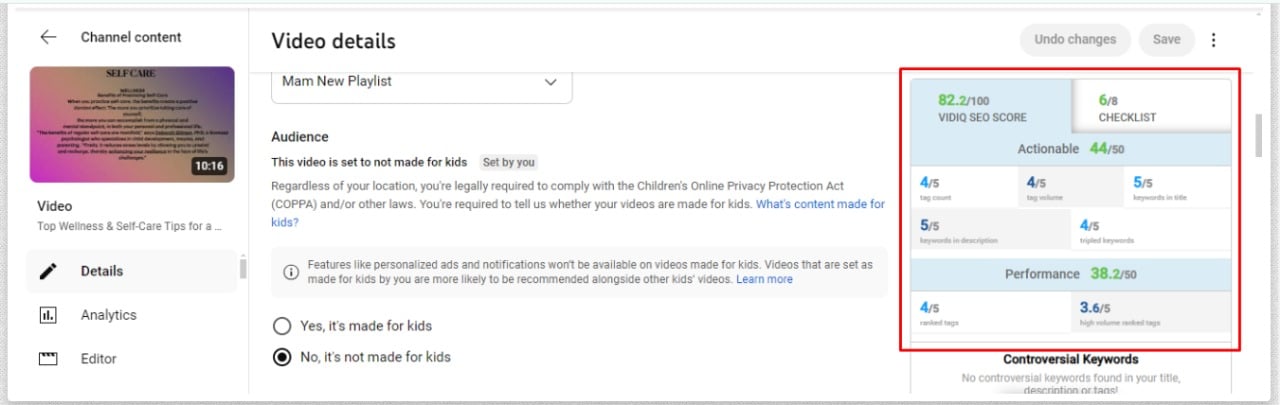Click the page's vertical scrollbar thumb
1280x405 pixels.
tap(1258, 135)
